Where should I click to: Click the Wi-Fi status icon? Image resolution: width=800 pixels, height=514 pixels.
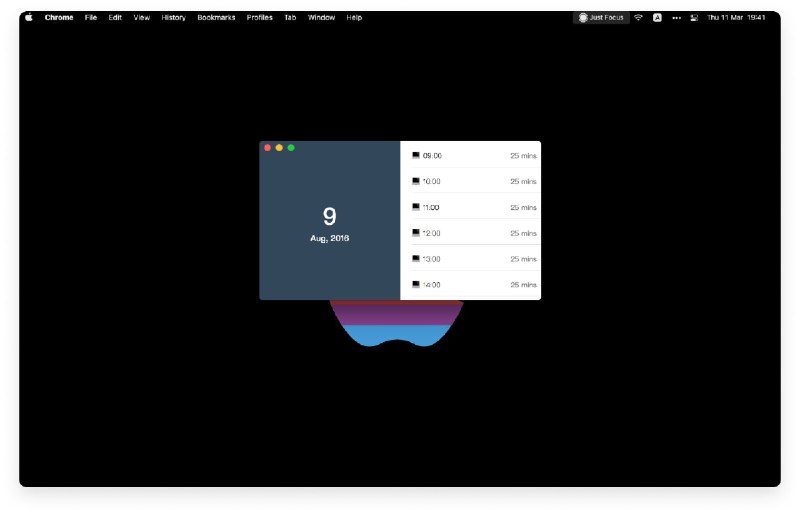click(639, 17)
